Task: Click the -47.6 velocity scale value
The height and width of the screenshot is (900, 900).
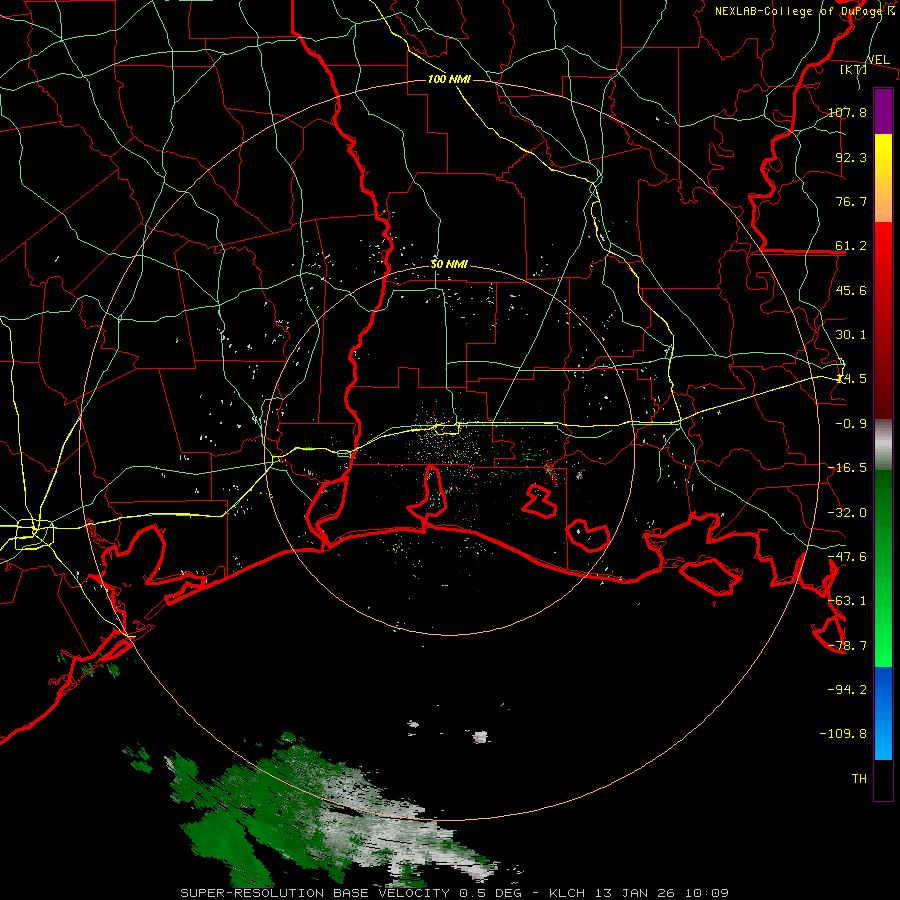Action: point(847,557)
